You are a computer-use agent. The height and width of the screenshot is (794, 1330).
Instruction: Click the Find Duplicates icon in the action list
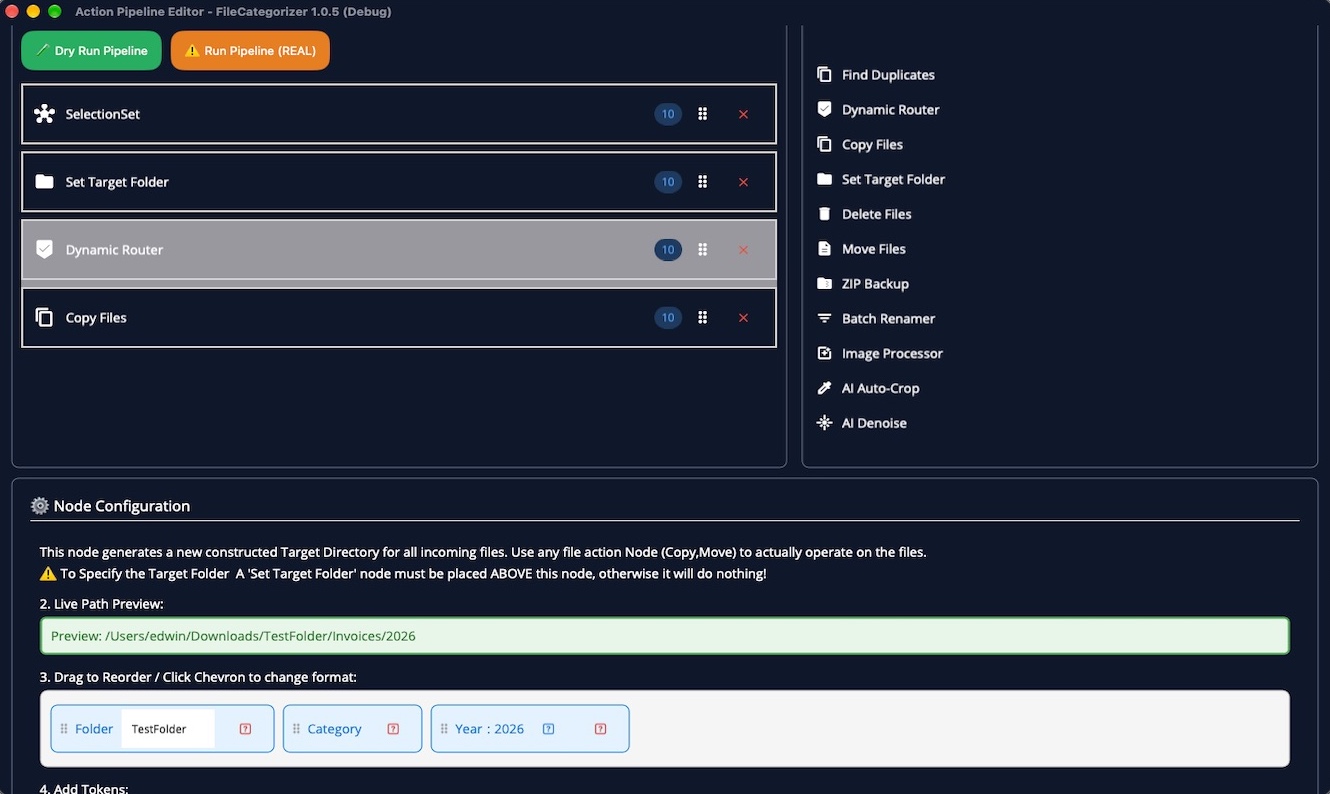[824, 75]
